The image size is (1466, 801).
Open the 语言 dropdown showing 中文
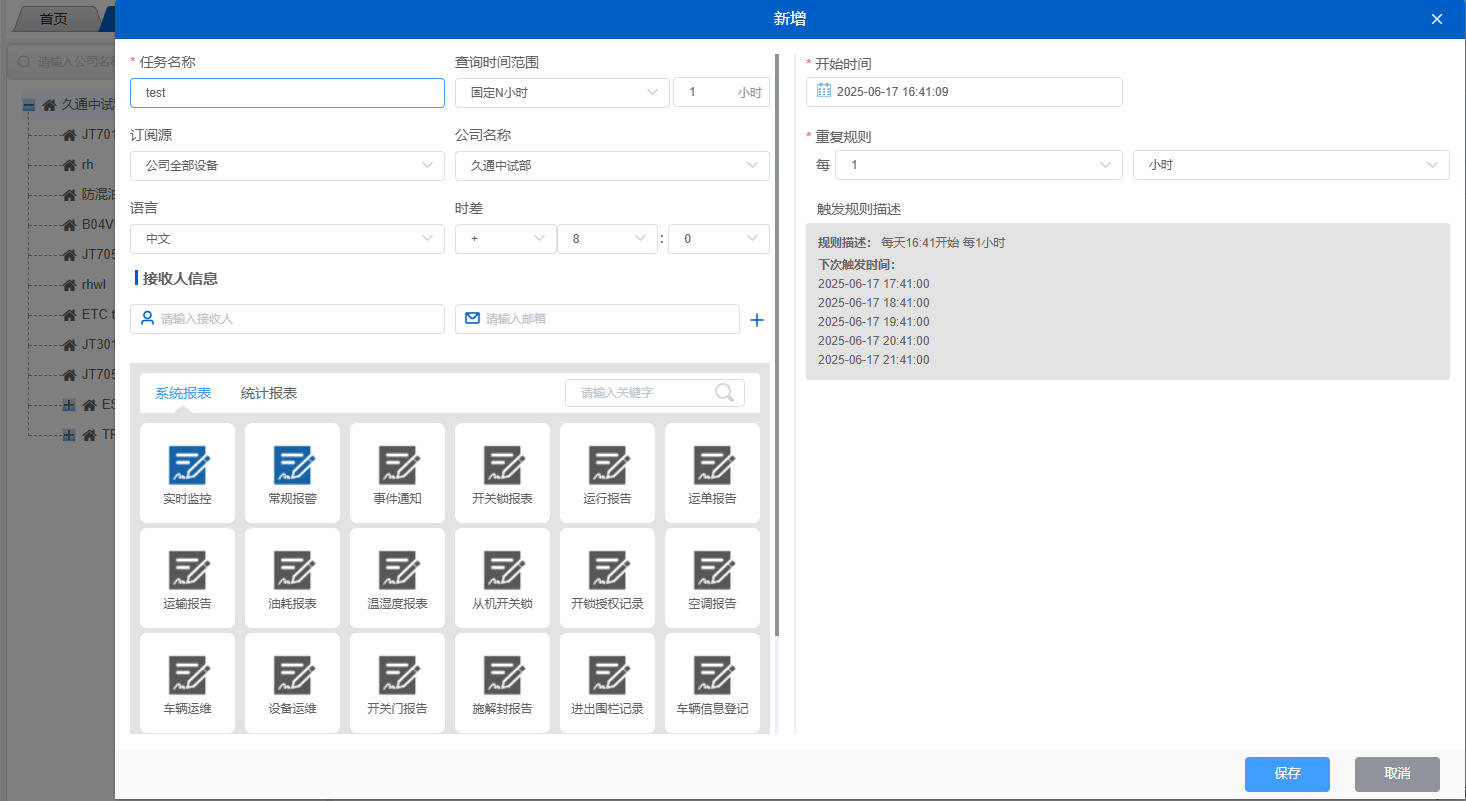[x=287, y=239]
